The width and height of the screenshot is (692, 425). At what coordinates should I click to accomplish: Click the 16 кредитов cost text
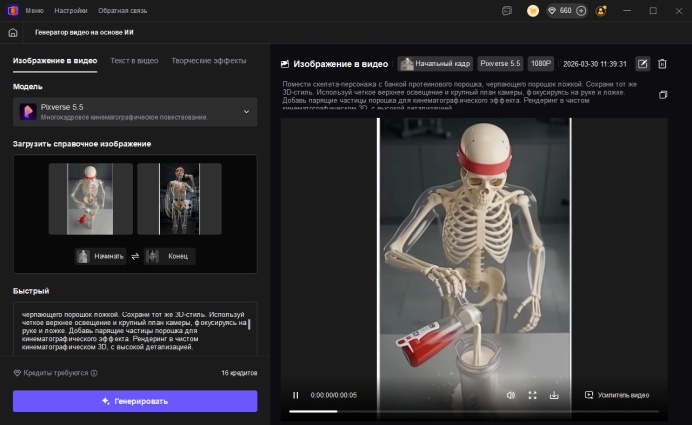239,373
